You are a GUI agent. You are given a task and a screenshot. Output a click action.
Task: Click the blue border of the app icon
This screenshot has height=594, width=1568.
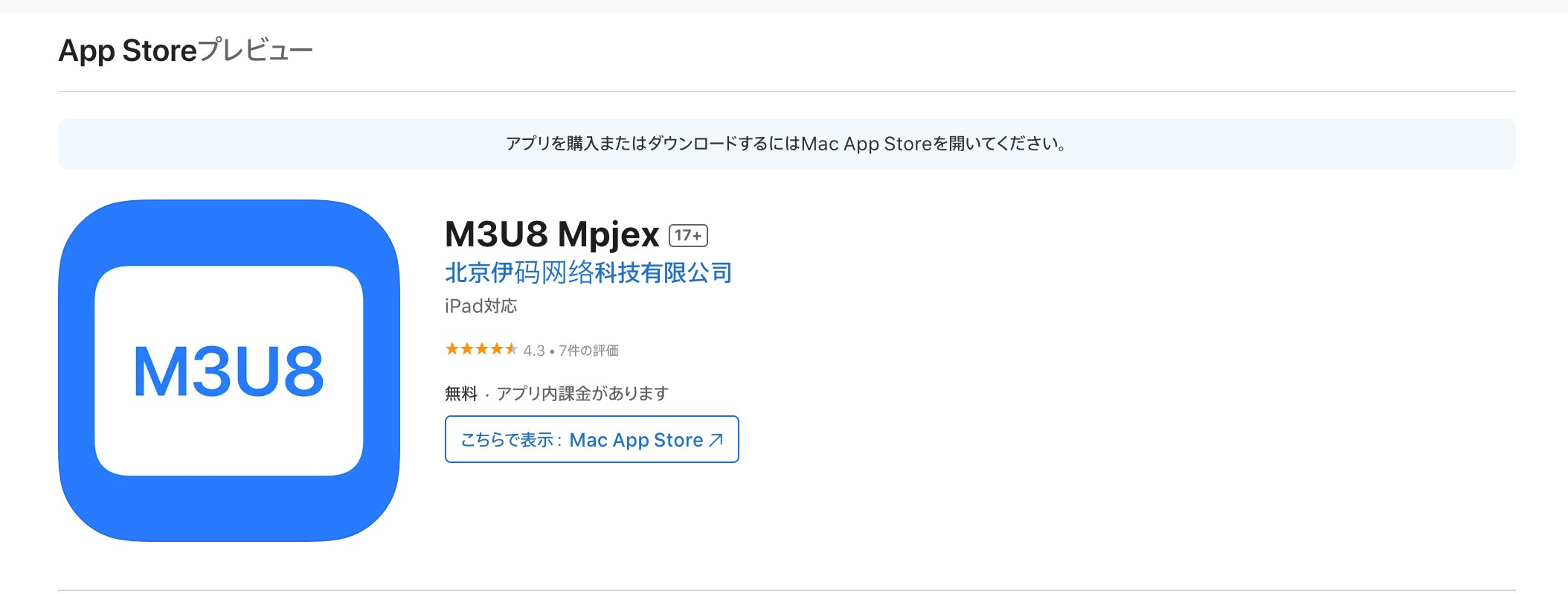[x=229, y=231]
